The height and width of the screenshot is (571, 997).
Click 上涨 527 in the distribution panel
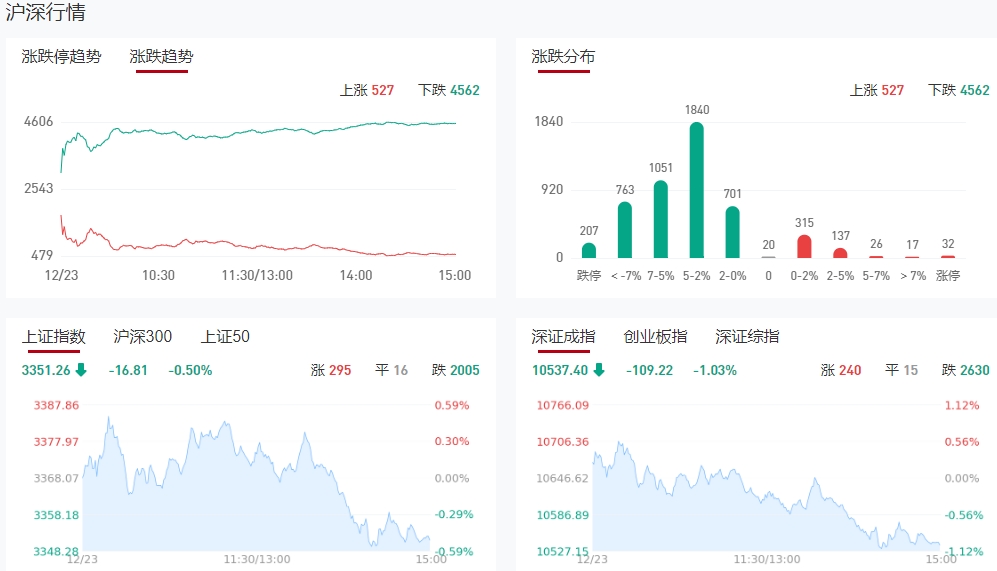(x=877, y=90)
